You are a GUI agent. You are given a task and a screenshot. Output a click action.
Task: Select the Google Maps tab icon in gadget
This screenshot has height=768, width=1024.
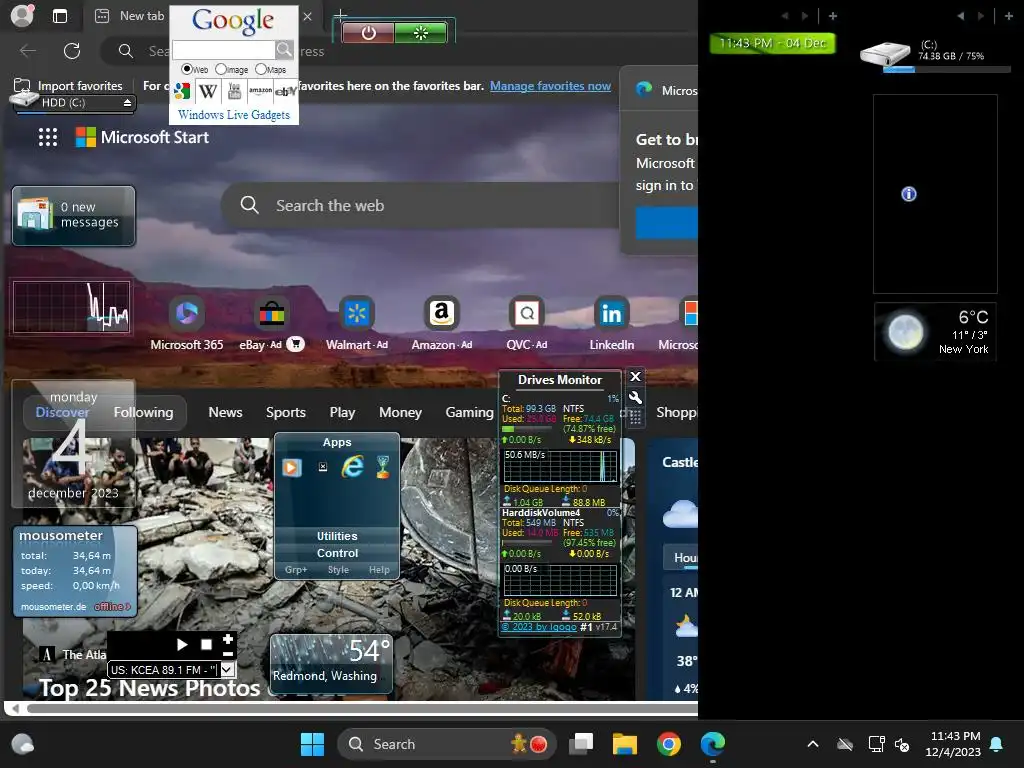(x=182, y=91)
